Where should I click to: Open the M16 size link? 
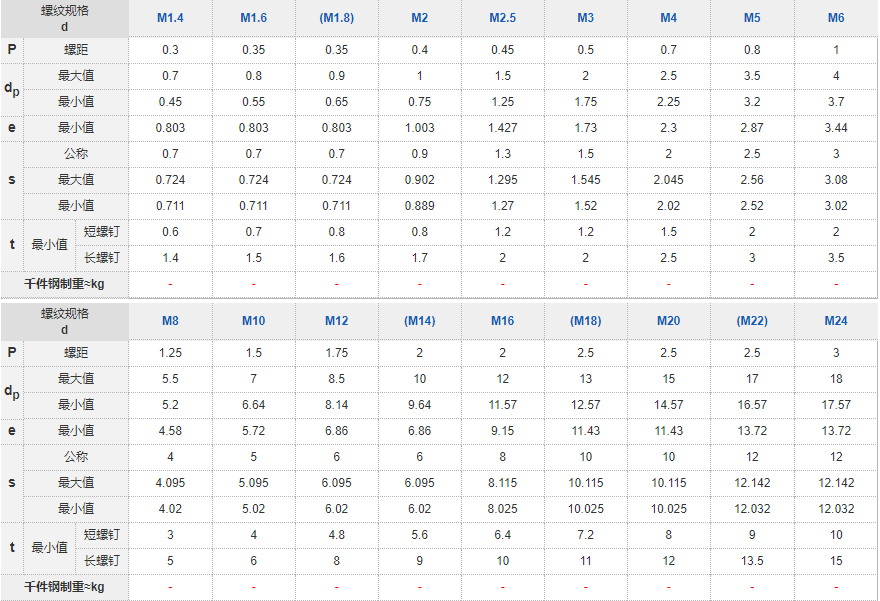click(502, 321)
